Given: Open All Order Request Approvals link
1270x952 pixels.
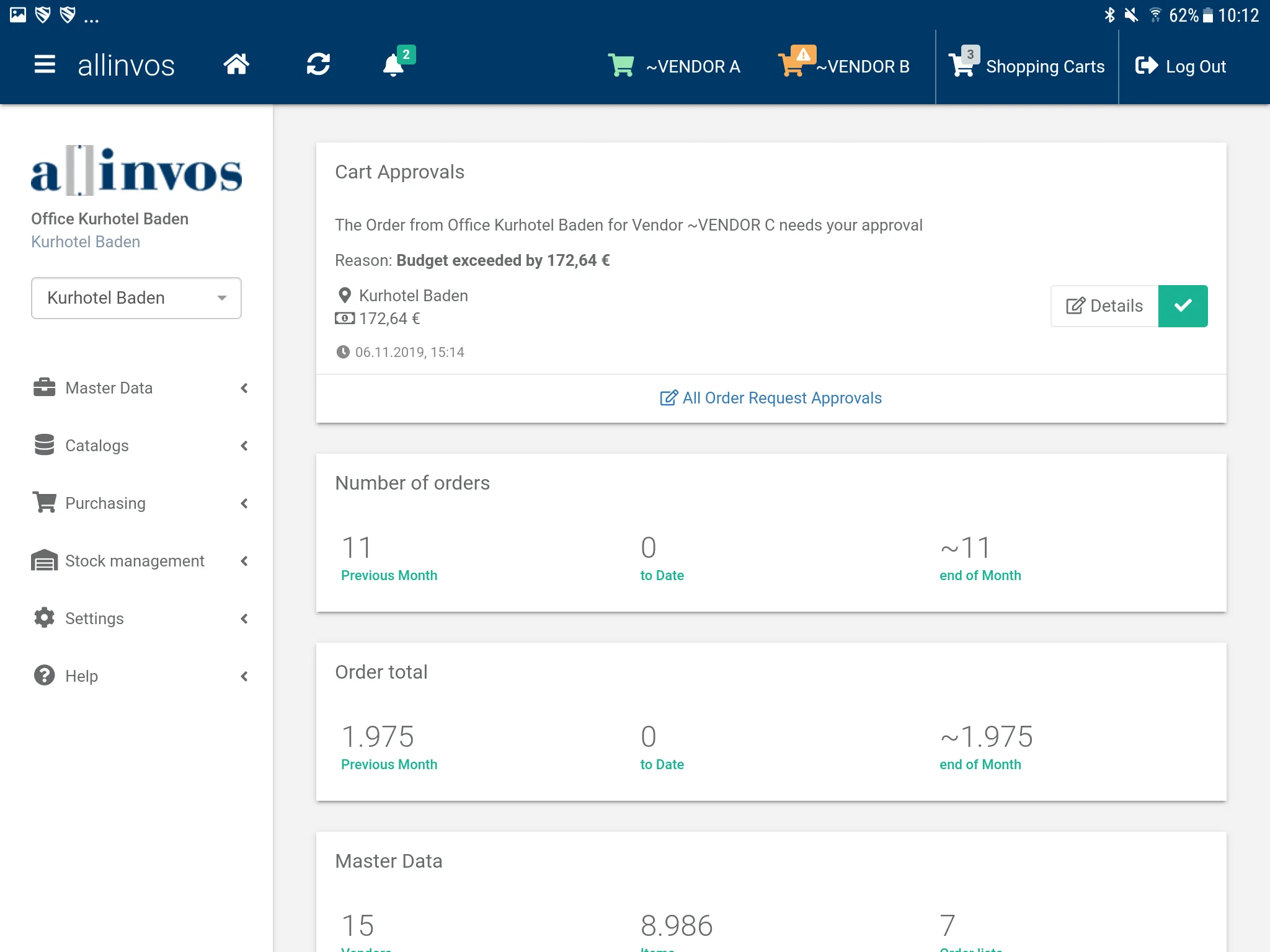Looking at the screenshot, I should click(771, 398).
